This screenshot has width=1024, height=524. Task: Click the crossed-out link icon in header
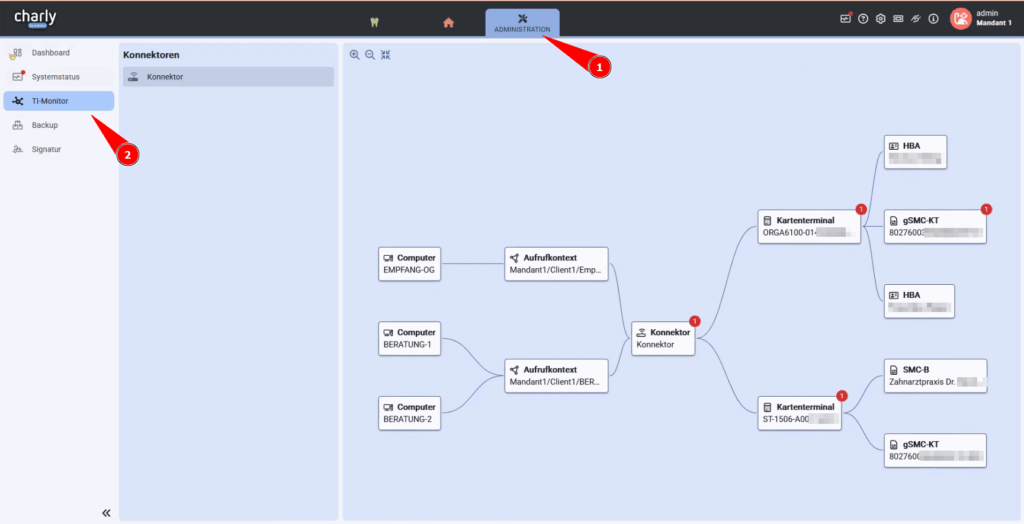pyautogui.click(x=915, y=19)
